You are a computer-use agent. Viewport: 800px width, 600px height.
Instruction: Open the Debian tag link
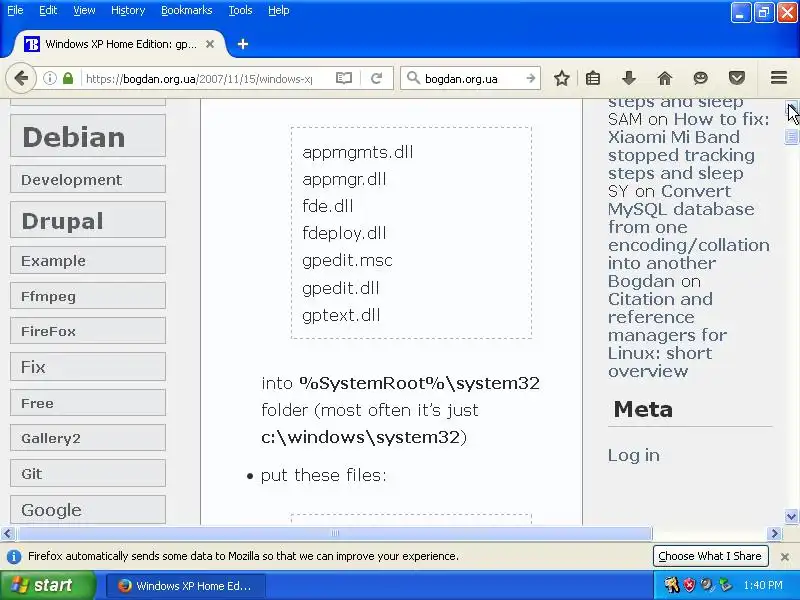[x=88, y=136]
